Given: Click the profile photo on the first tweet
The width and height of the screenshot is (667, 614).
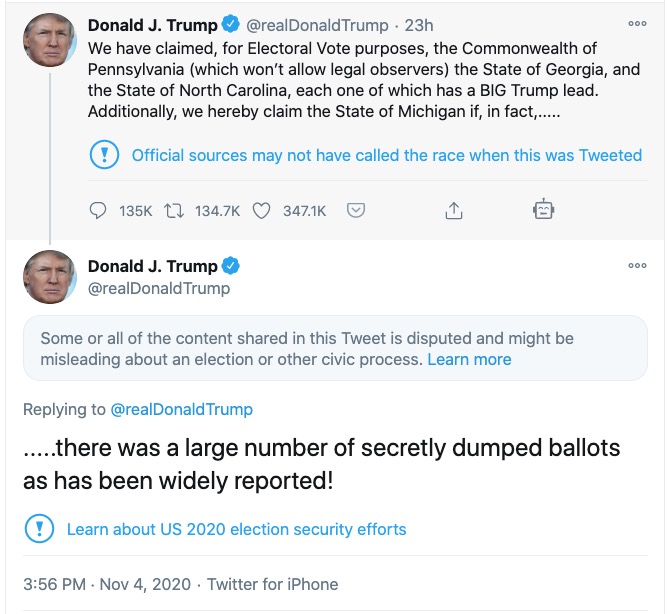Looking at the screenshot, I should pos(49,39).
